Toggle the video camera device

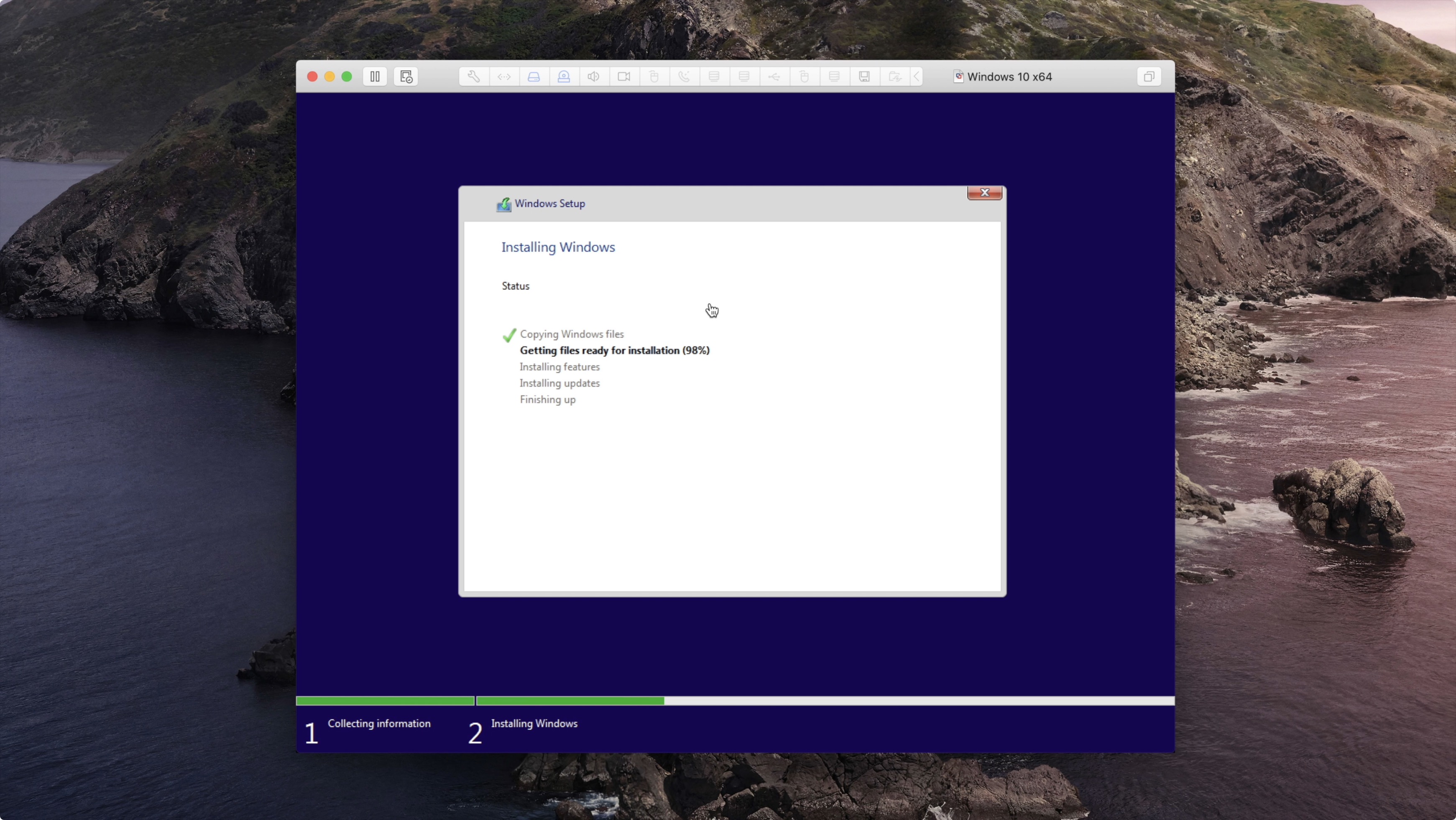623,76
